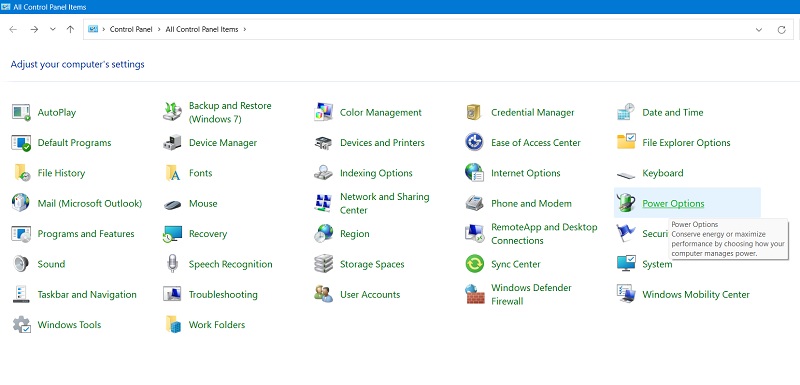This screenshot has height=385, width=800.
Task: Open the Device Manager icon
Action: coord(172,143)
